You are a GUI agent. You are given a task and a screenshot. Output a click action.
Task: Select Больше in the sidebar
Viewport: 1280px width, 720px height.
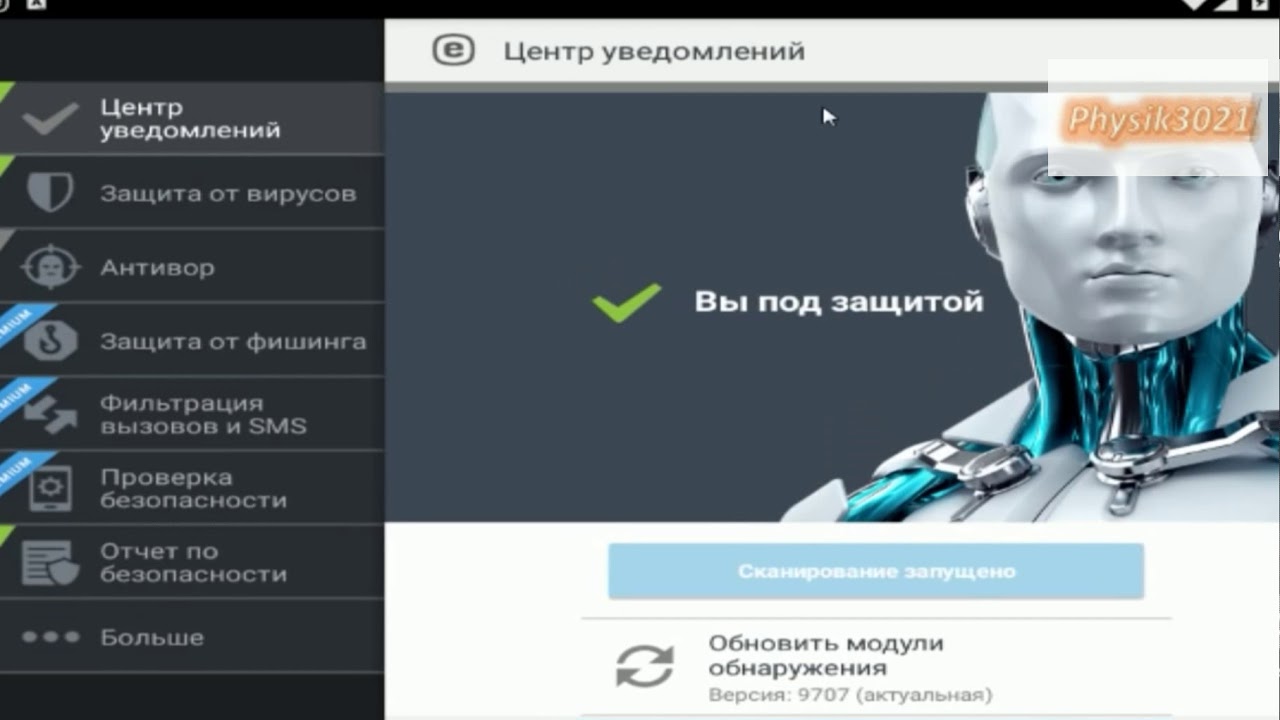tap(191, 637)
